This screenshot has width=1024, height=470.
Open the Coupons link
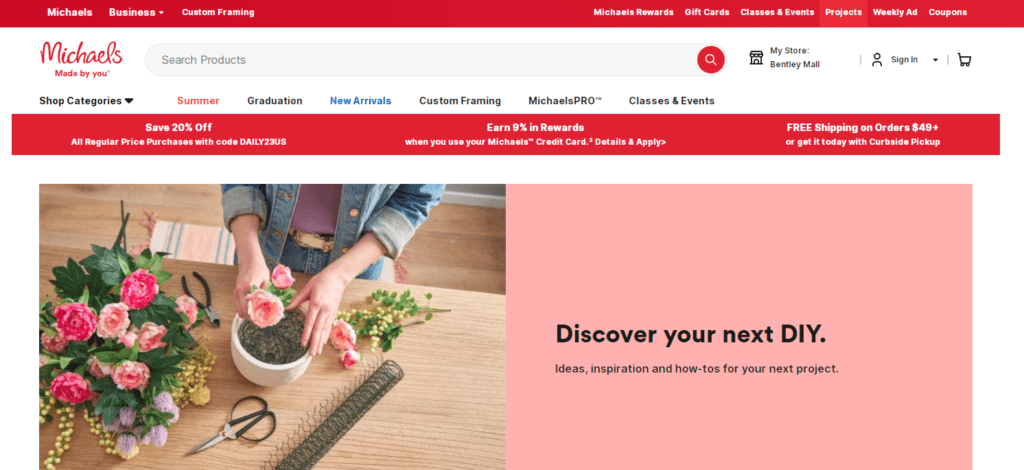click(948, 12)
